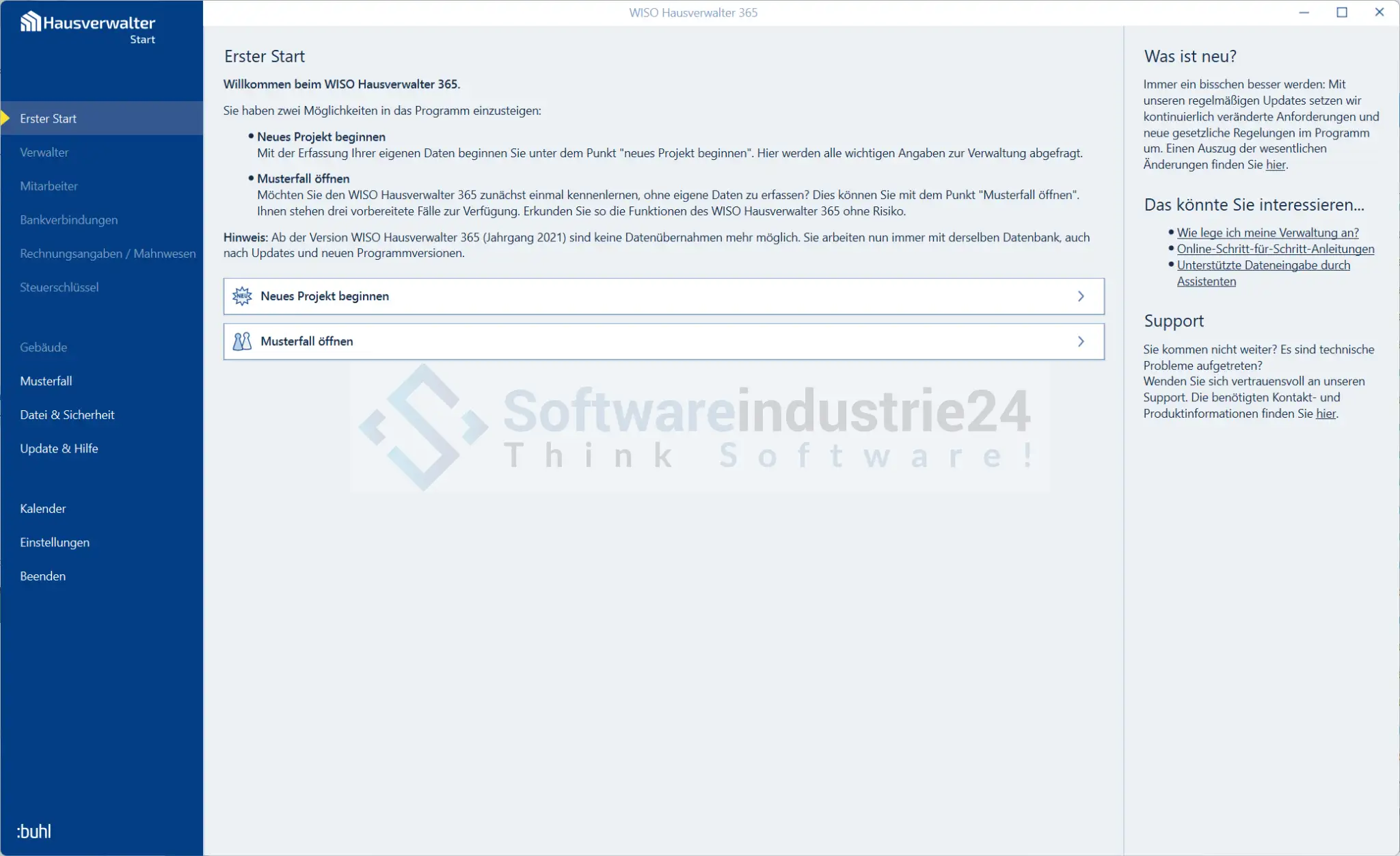Click the 'Neu' starburst icon beside Neues Projekt
Screen dimensions: 1400x856
click(x=242, y=296)
